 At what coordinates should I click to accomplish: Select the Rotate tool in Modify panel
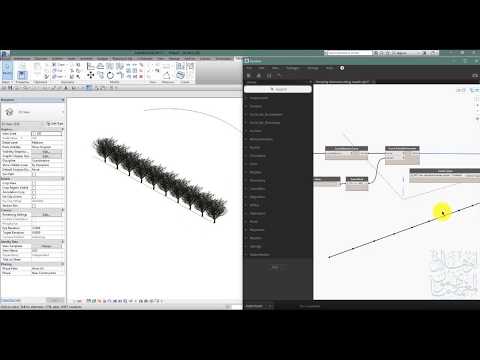click(110, 75)
